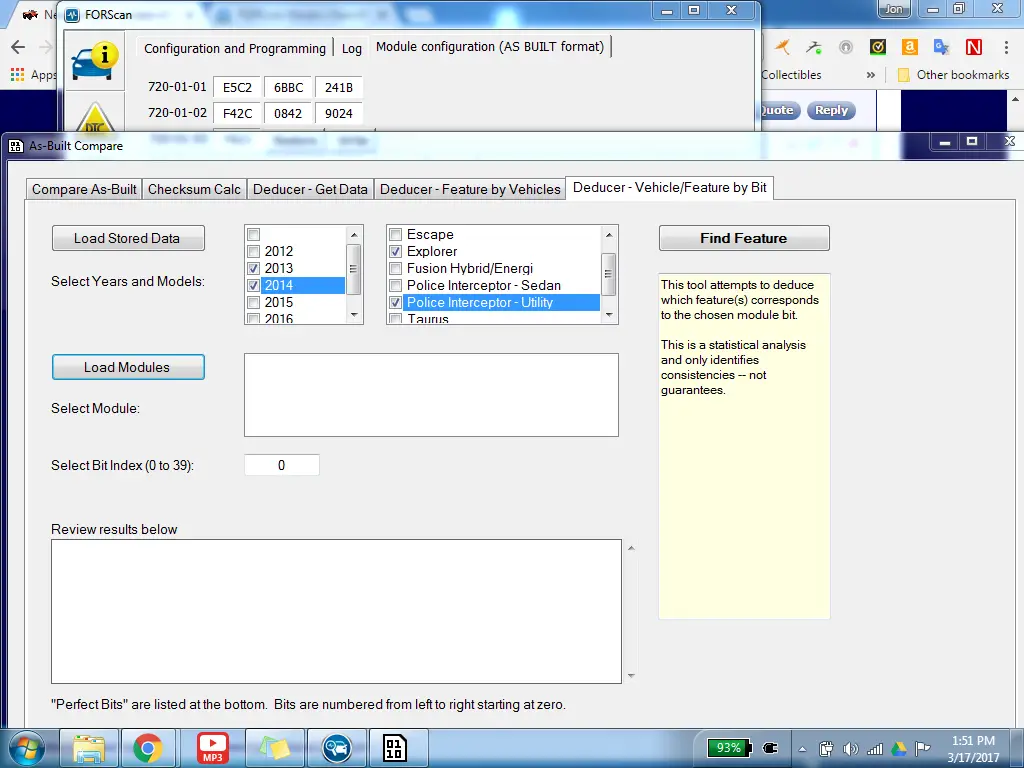The height and width of the screenshot is (768, 1024).
Task: Click the FORScan E5C2 as-built field
Action: [237, 88]
